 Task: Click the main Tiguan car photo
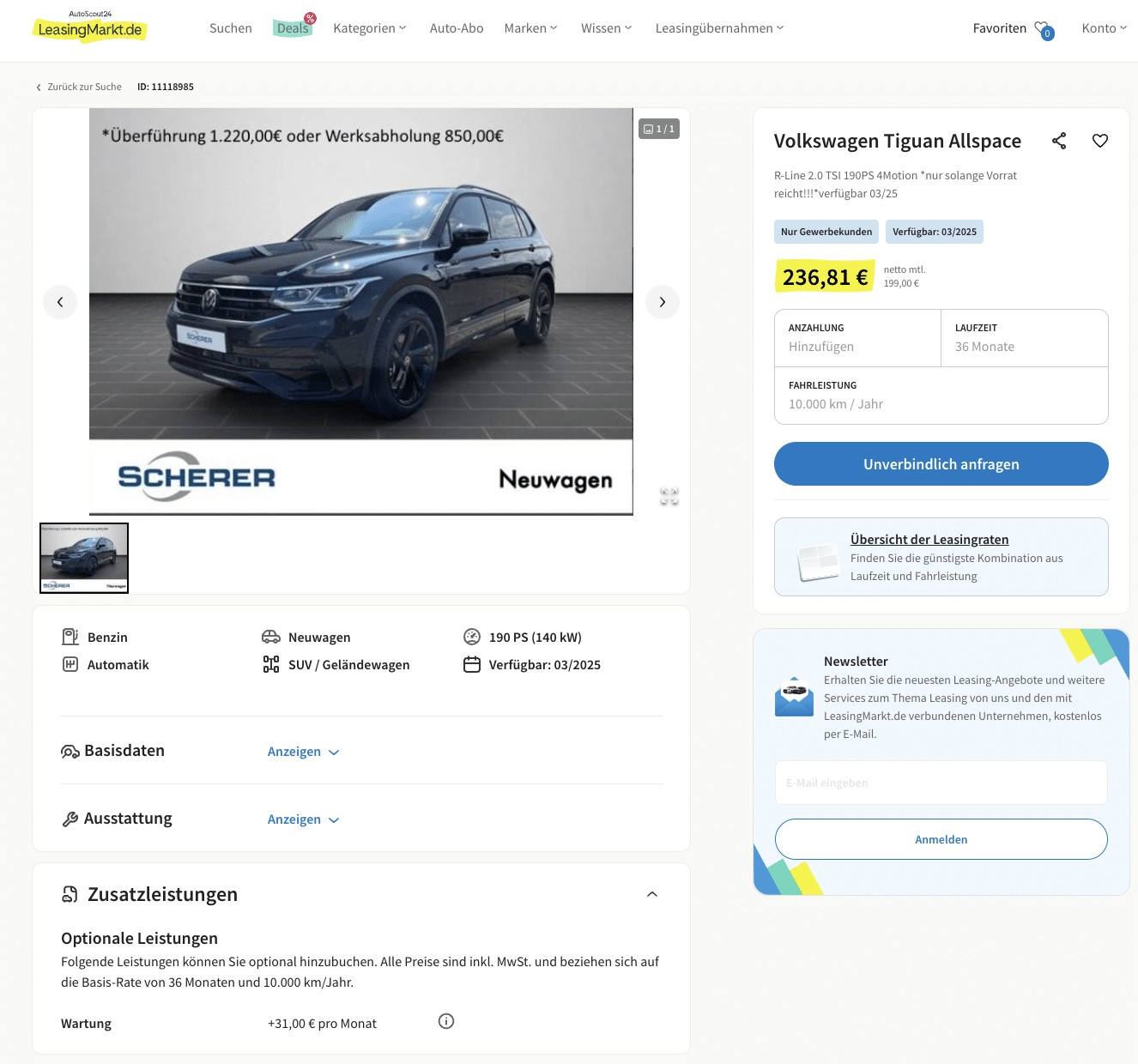pyautogui.click(x=361, y=311)
